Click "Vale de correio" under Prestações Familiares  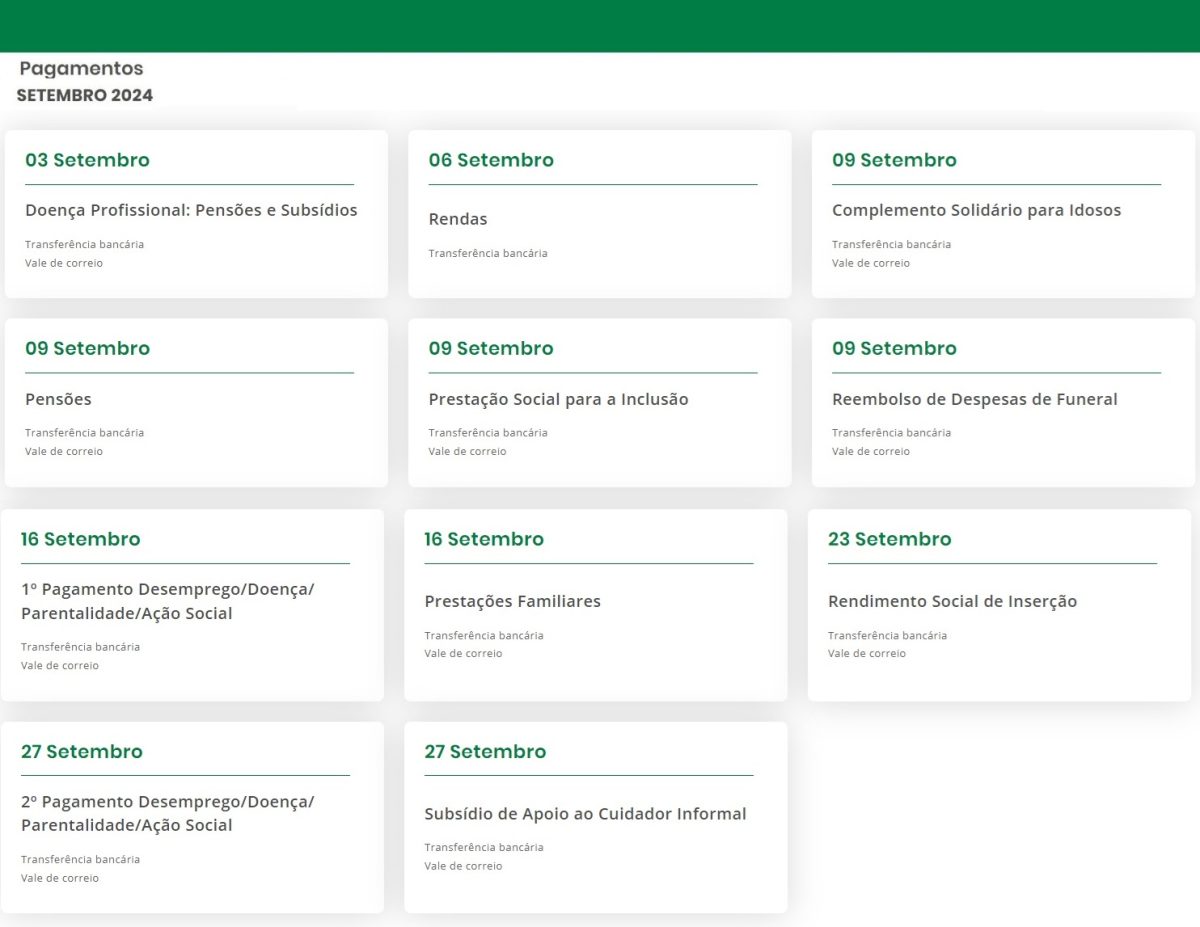(463, 653)
